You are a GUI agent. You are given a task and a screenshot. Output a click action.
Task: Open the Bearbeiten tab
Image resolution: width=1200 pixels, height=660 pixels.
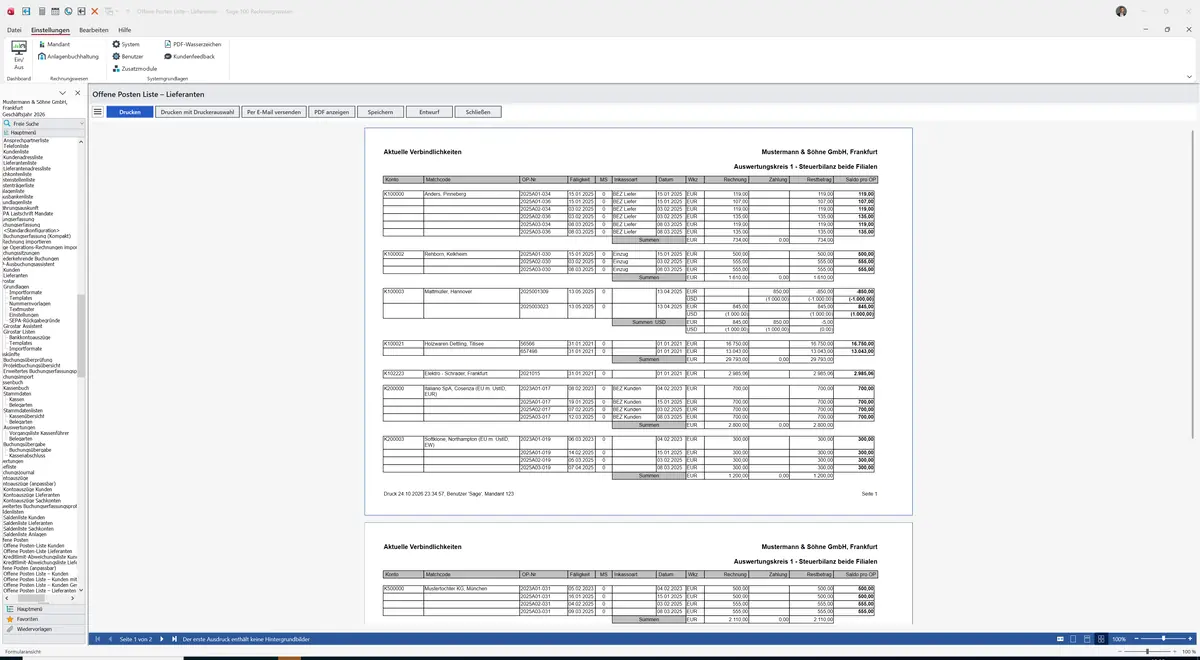[x=94, y=30]
